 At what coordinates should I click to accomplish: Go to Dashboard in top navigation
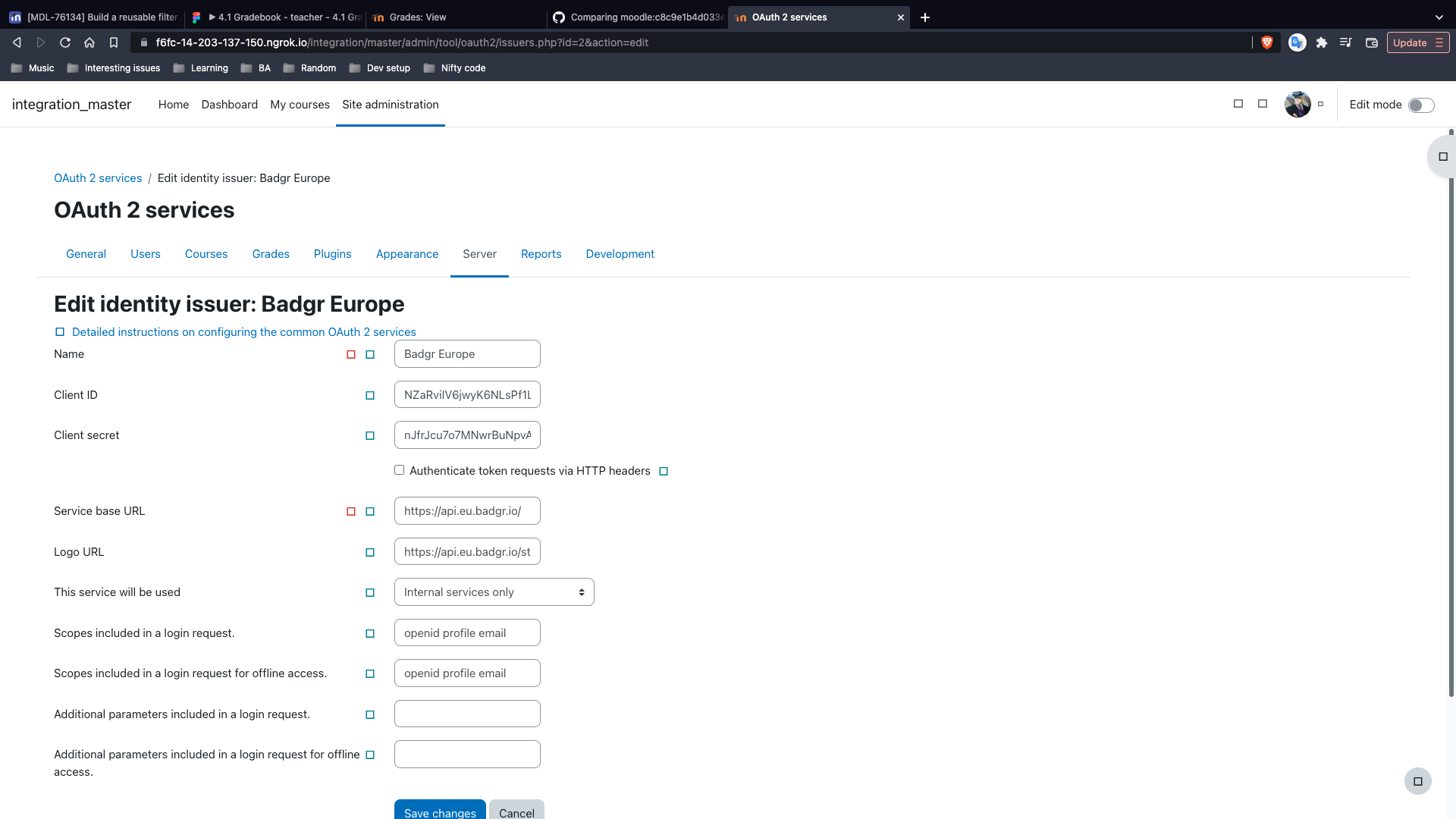coord(230,105)
